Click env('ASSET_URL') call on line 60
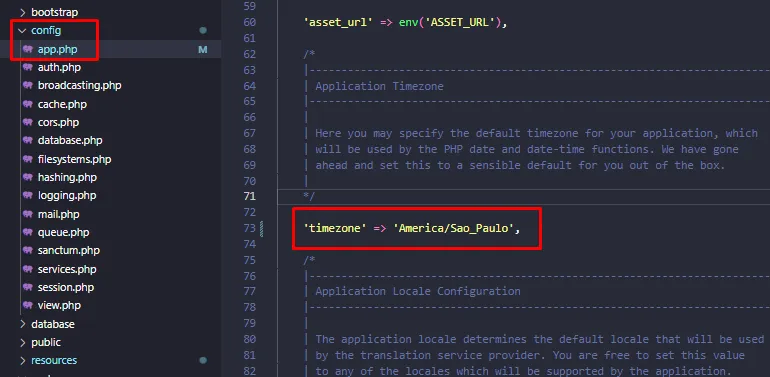 (450, 23)
